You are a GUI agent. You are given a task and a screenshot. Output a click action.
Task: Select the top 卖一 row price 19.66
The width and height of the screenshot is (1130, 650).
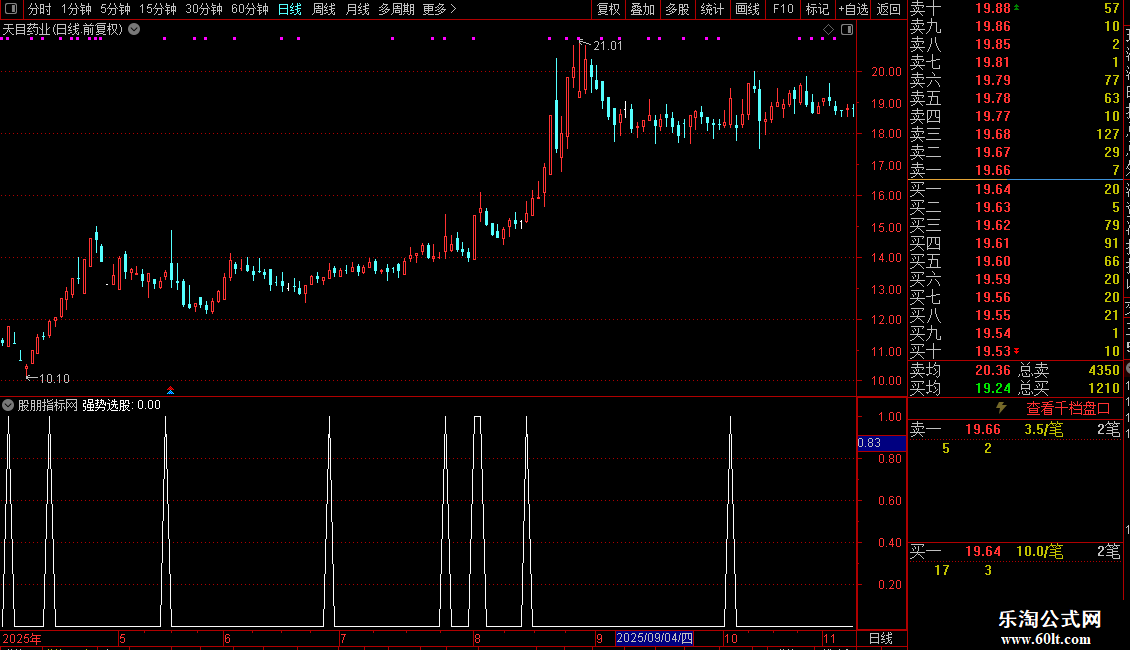click(992, 170)
